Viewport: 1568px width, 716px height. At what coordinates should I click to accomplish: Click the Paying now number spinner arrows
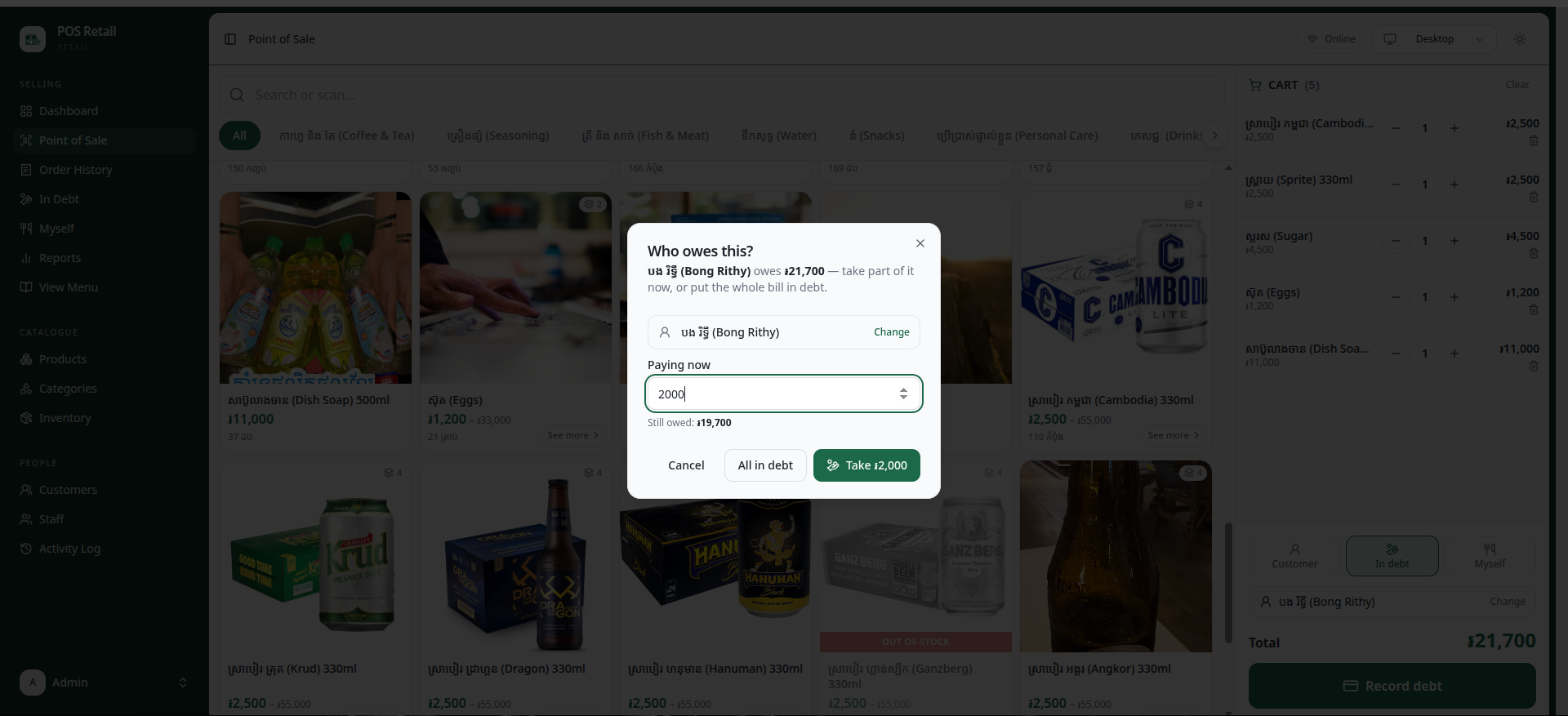pyautogui.click(x=903, y=394)
